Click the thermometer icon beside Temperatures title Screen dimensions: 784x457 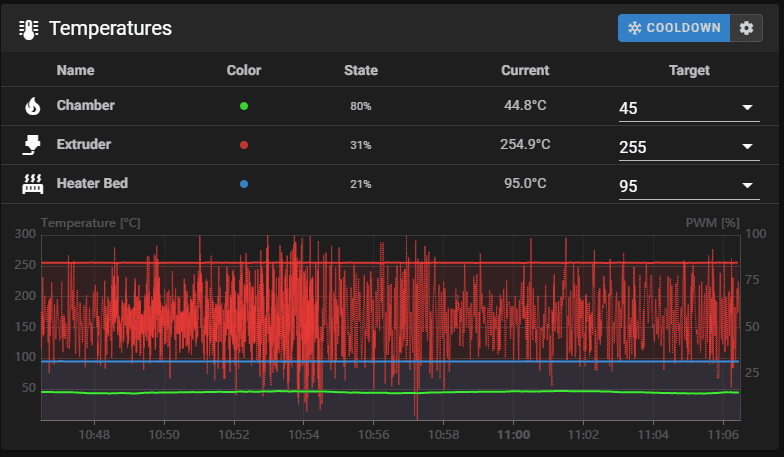pyautogui.click(x=28, y=29)
